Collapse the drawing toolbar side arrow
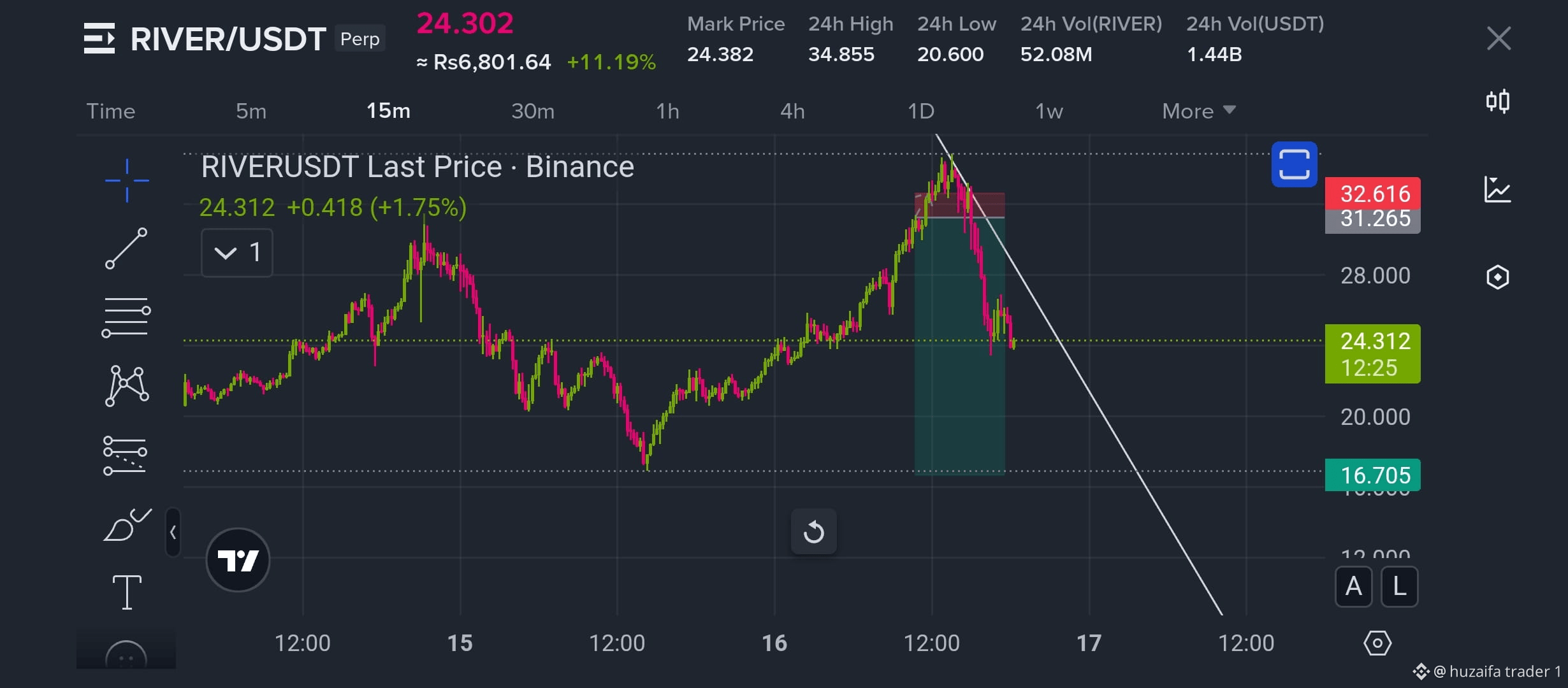This screenshot has height=688, width=1568. [173, 533]
